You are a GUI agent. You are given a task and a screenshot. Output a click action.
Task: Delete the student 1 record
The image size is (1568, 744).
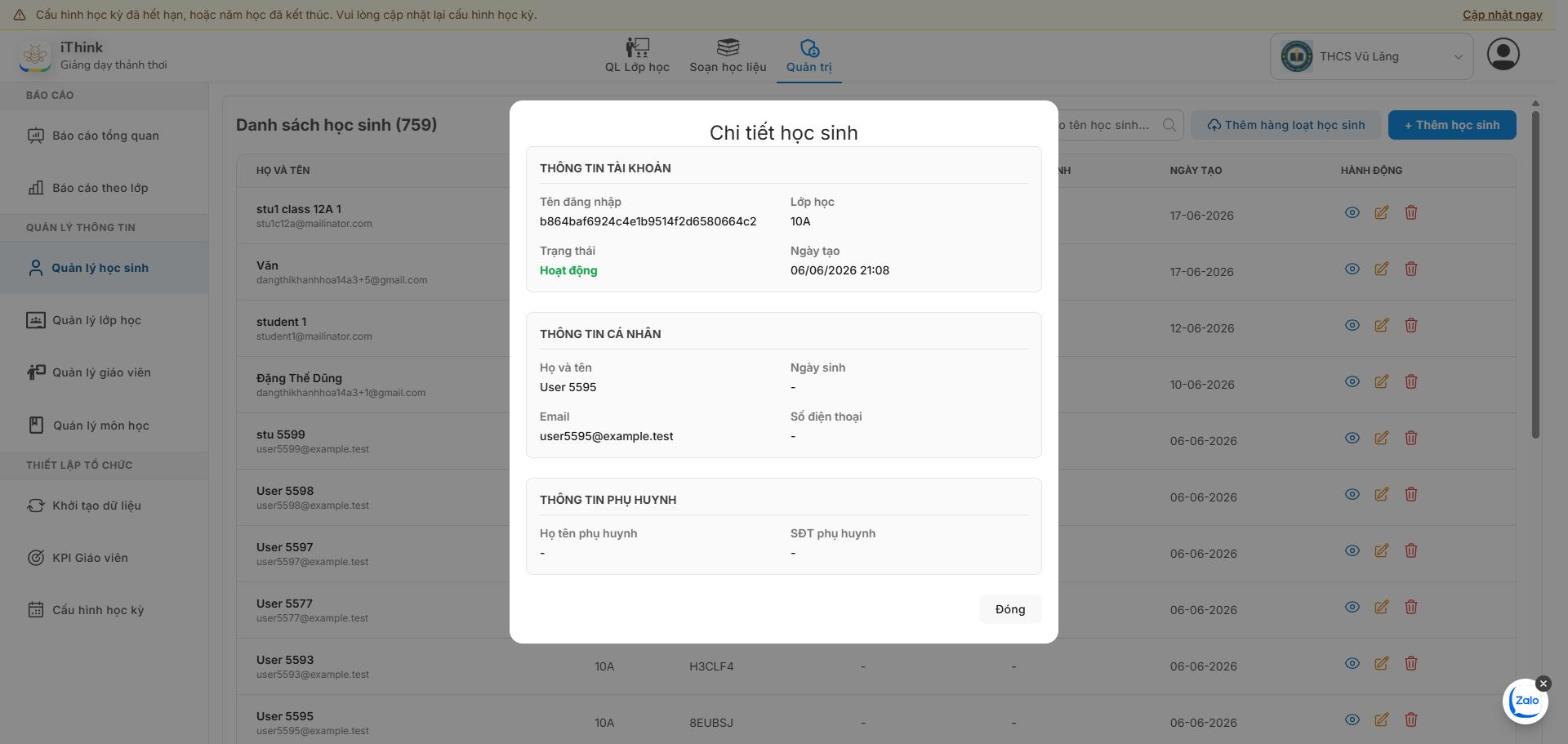(1411, 325)
